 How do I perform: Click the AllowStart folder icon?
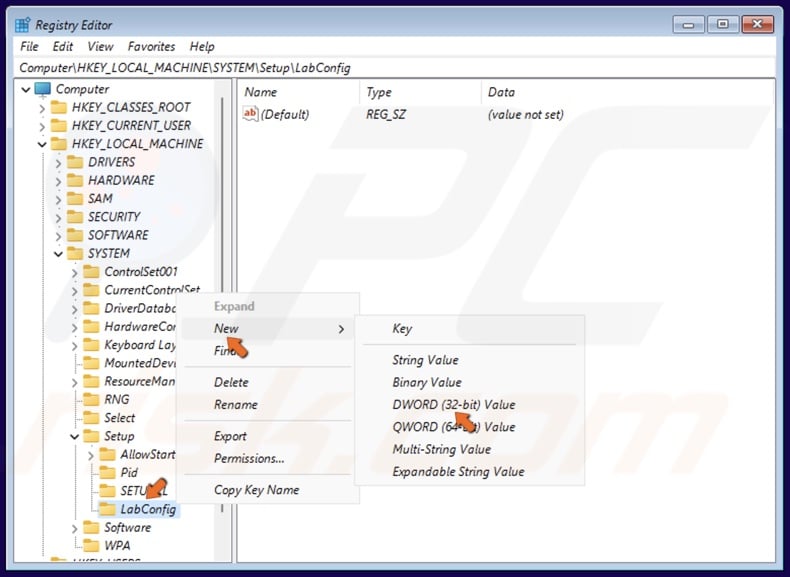pyautogui.click(x=107, y=454)
